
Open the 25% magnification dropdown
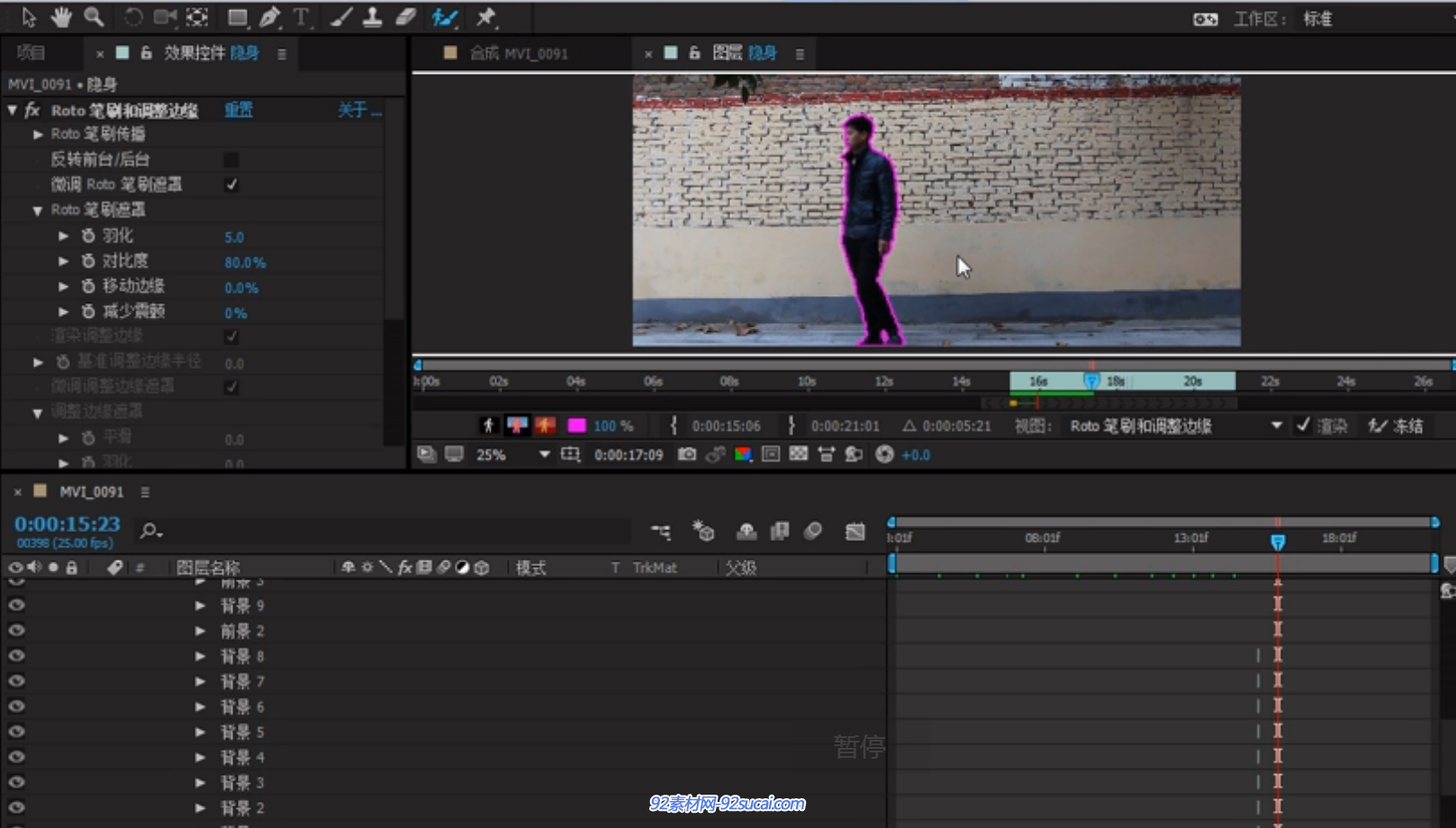[512, 454]
